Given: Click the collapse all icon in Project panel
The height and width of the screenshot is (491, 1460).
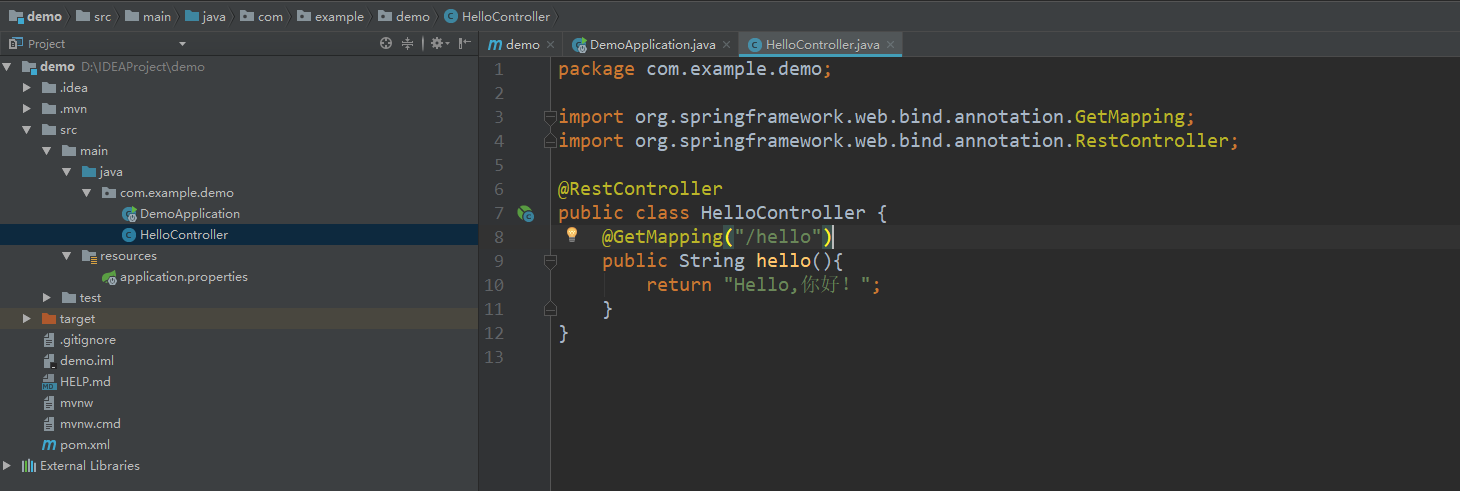Looking at the screenshot, I should 407,44.
